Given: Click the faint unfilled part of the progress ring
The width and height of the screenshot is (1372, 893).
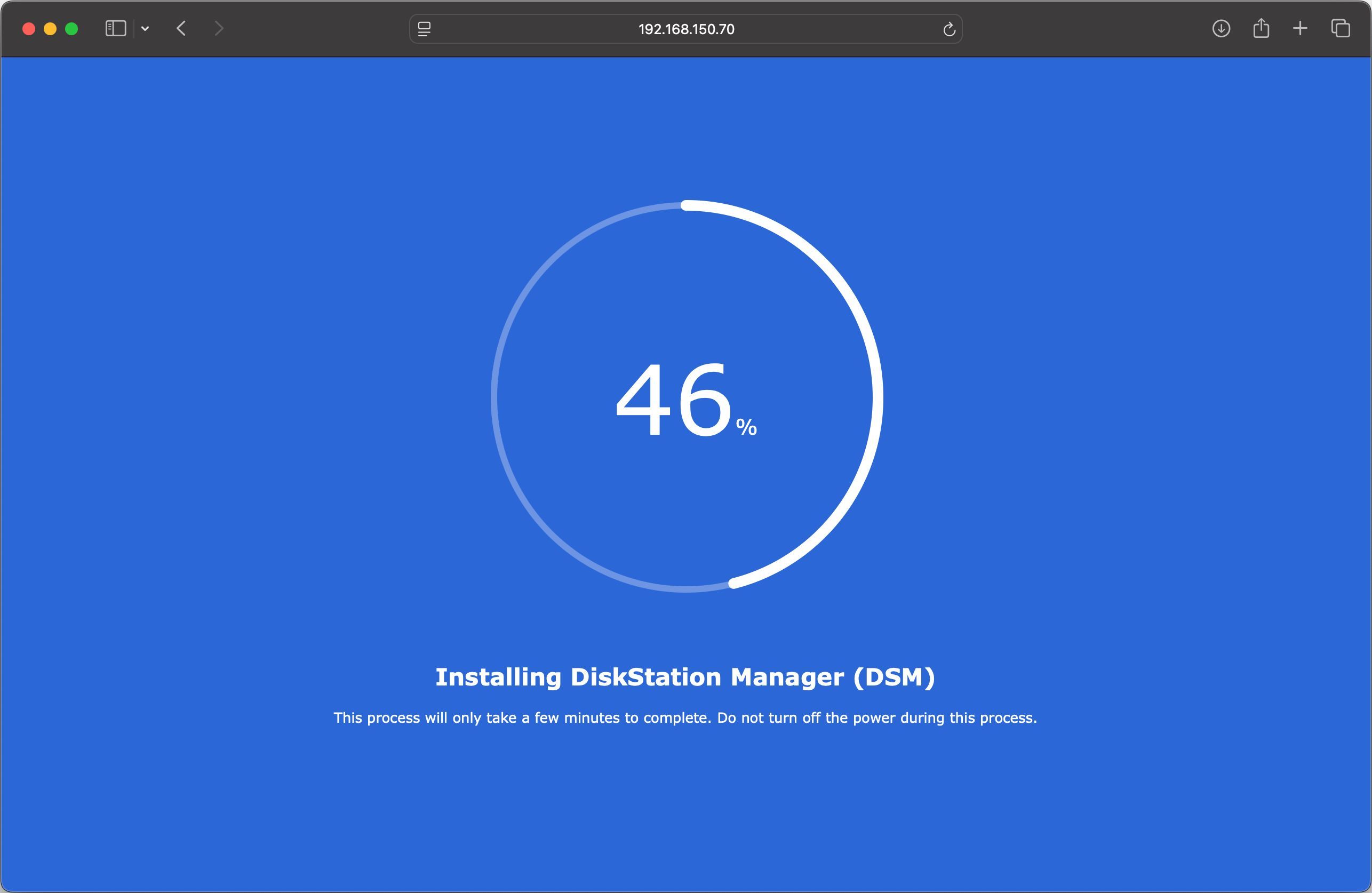Looking at the screenshot, I should pos(494,398).
